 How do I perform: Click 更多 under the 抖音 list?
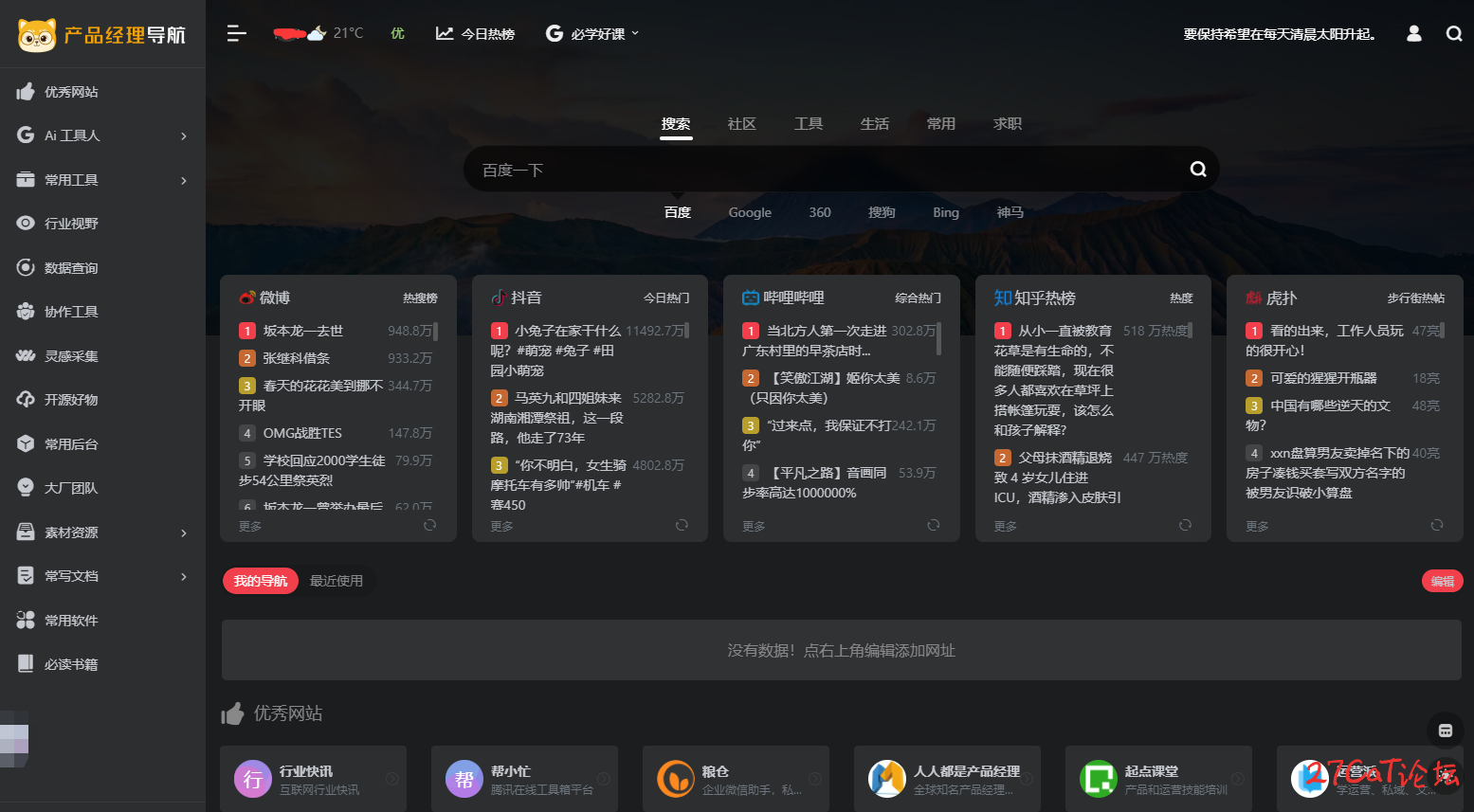click(x=502, y=526)
